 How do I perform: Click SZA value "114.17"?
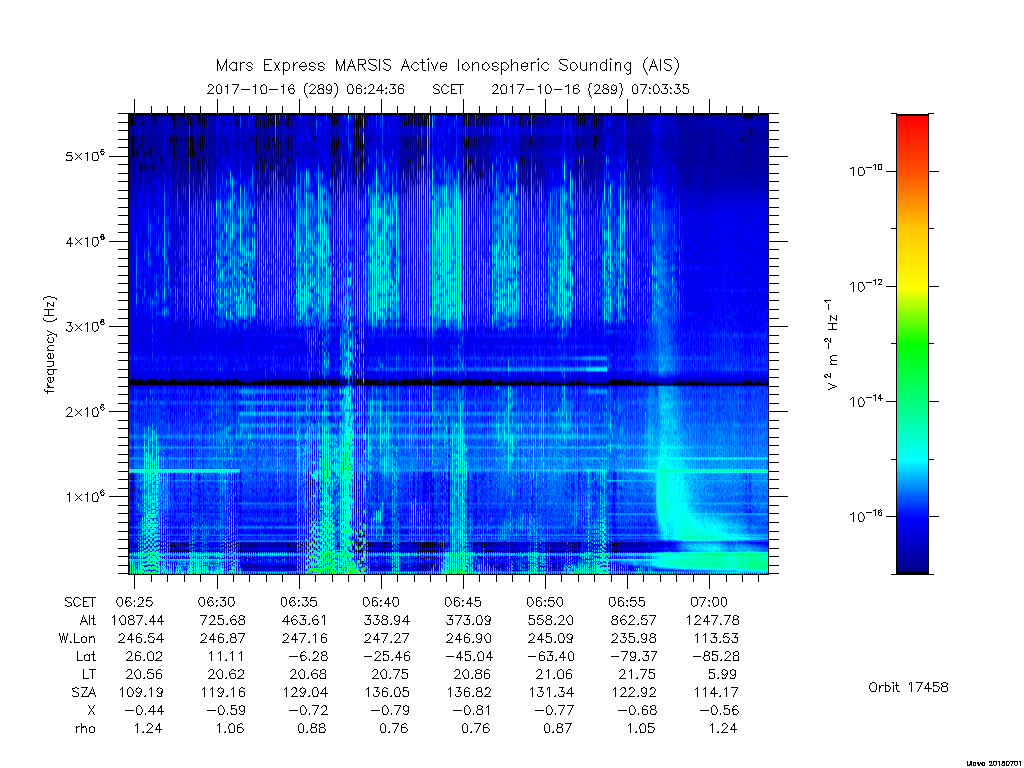716,692
